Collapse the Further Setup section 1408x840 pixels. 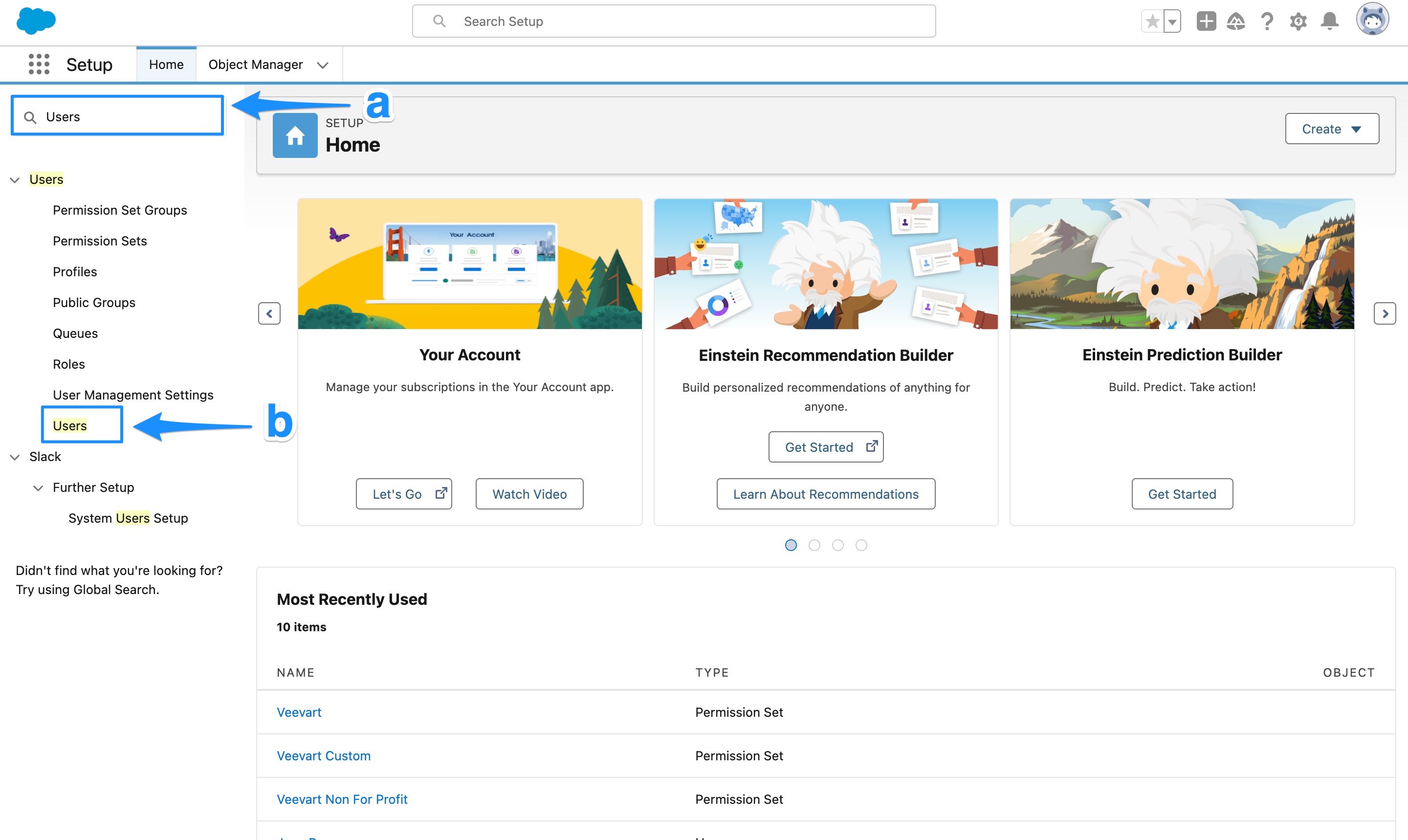[38, 487]
